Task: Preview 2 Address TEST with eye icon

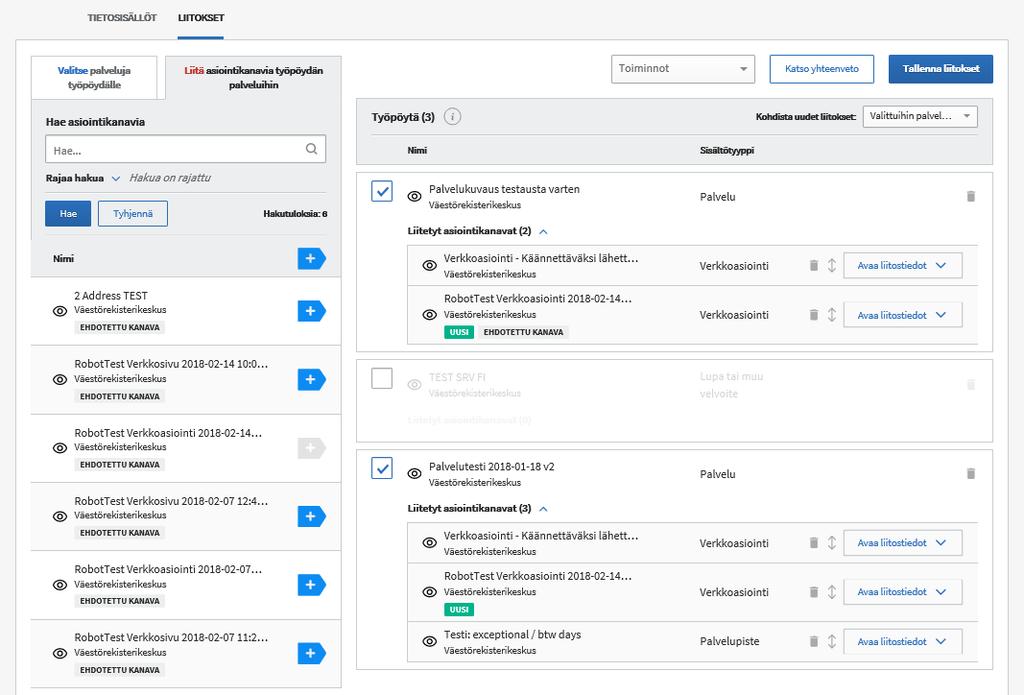Action: [x=59, y=311]
